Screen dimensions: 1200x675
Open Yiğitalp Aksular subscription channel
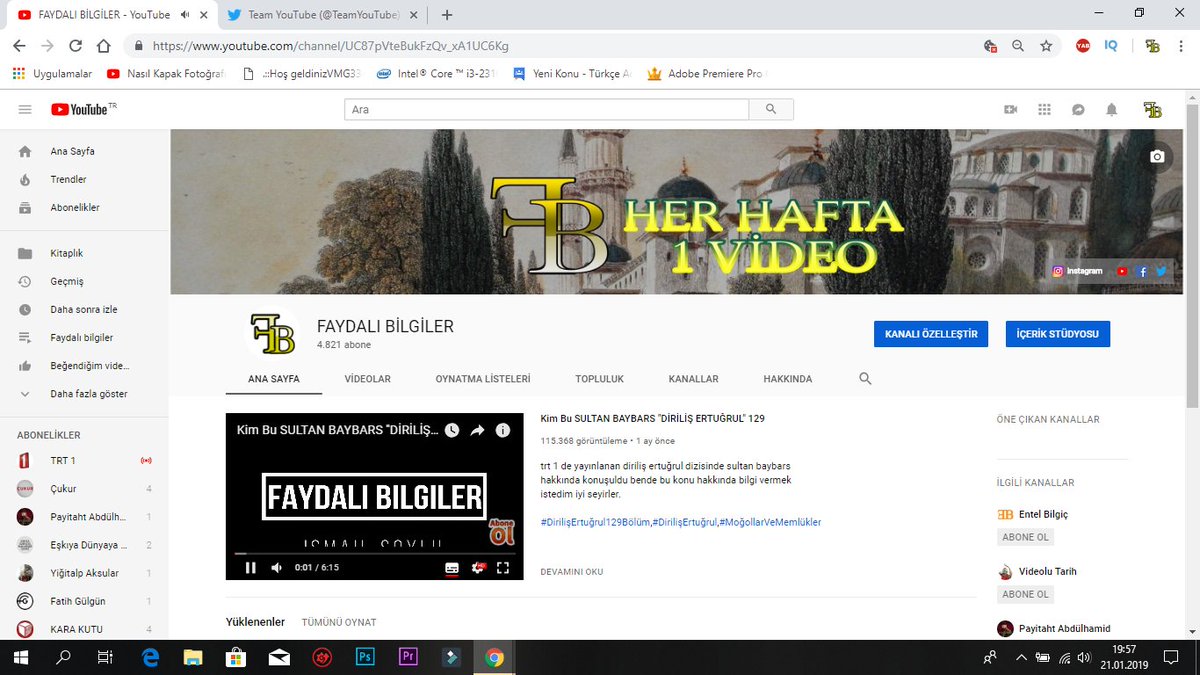(x=84, y=573)
